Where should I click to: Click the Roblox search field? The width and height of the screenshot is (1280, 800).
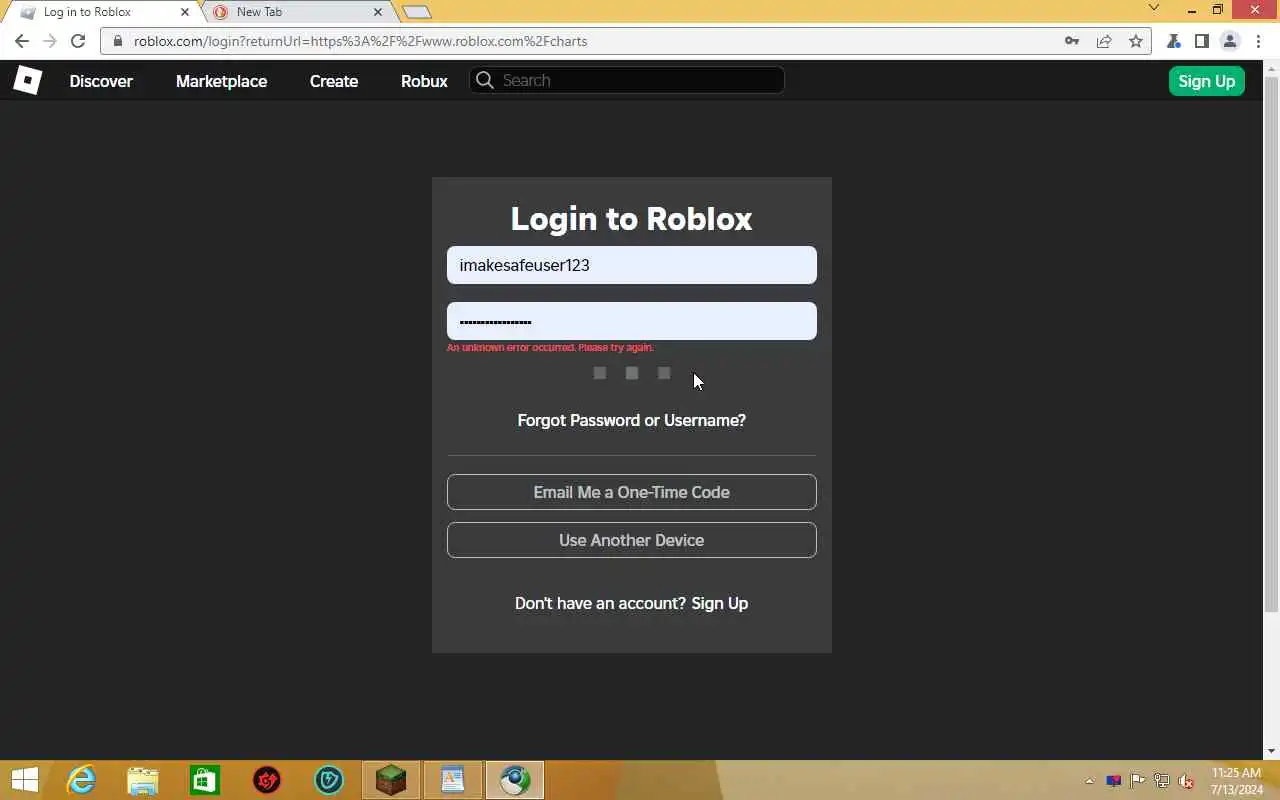(x=627, y=80)
